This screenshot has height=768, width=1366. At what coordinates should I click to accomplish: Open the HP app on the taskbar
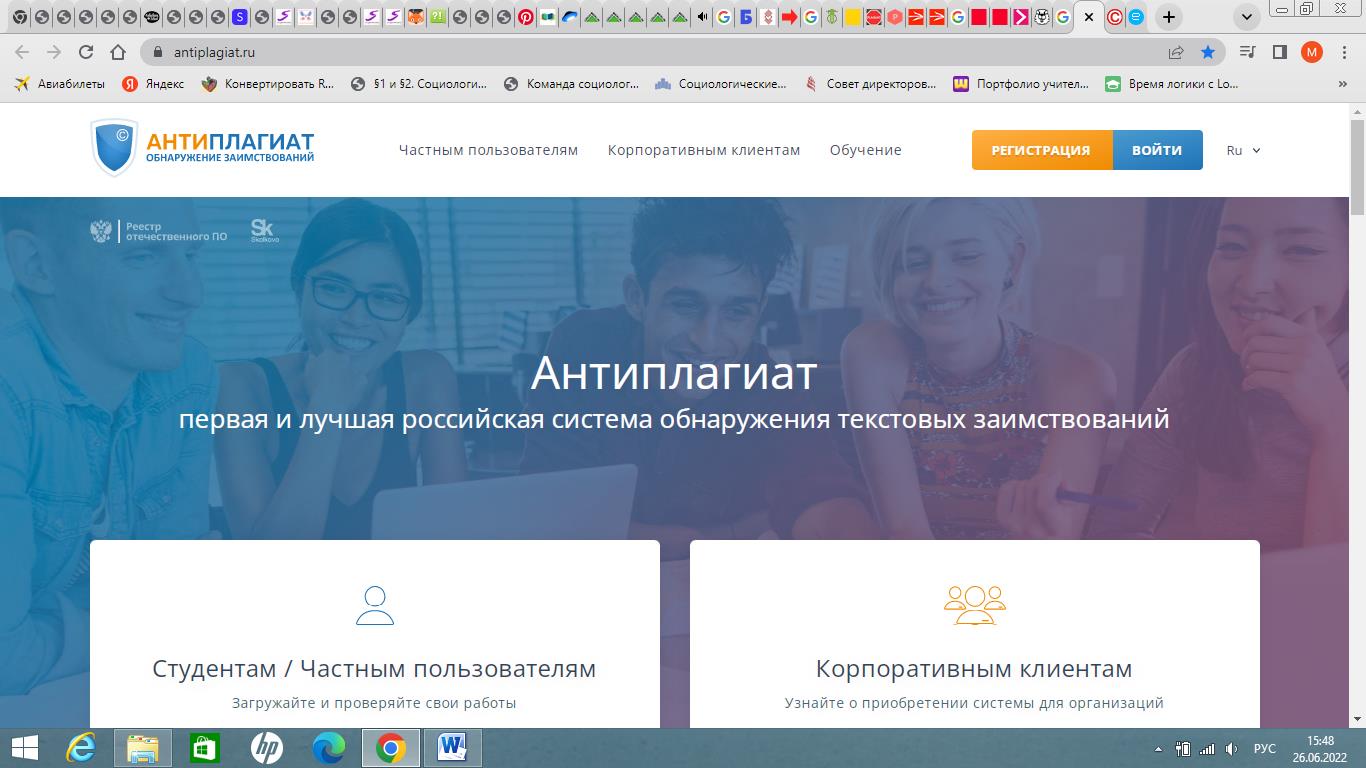[x=266, y=748]
